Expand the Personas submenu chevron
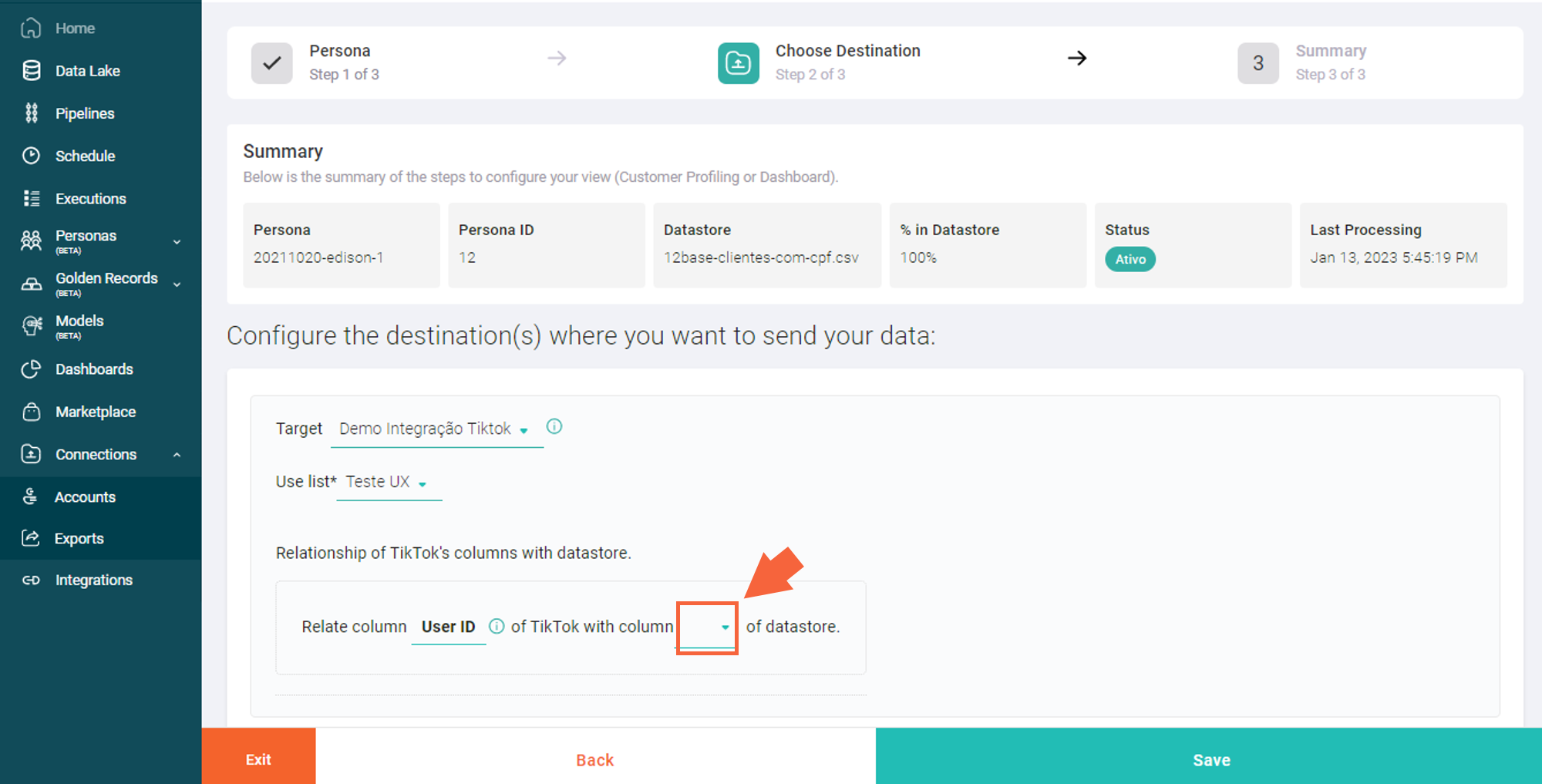This screenshot has width=1542, height=784. [177, 242]
